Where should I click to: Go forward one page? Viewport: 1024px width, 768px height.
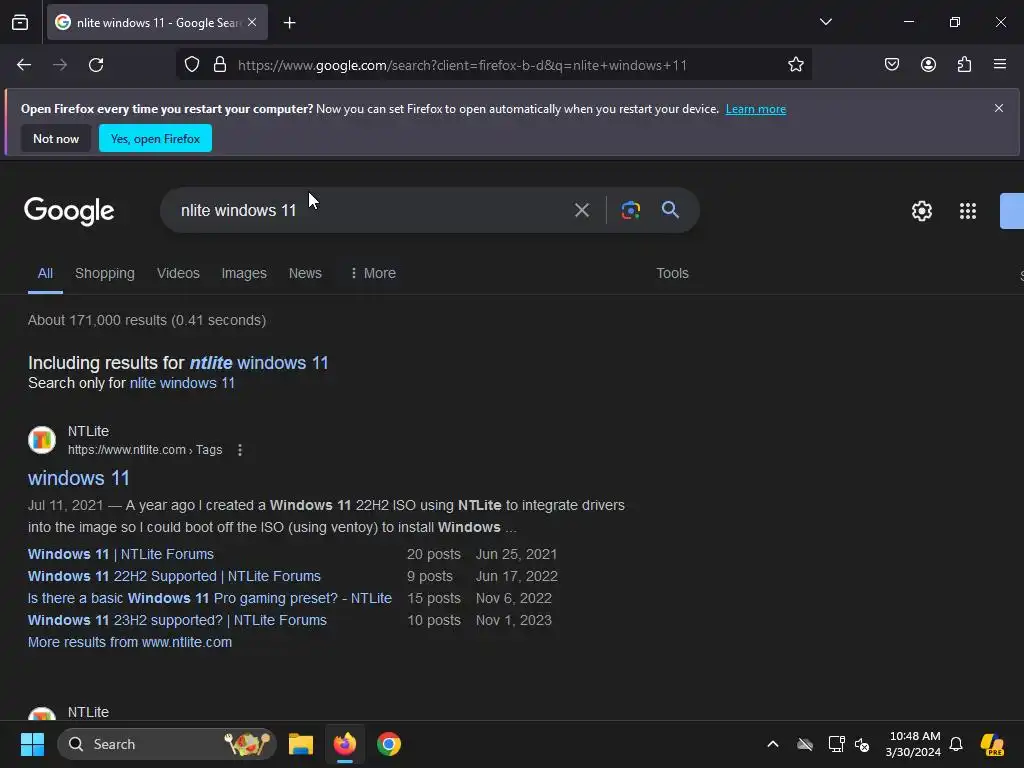(60, 65)
